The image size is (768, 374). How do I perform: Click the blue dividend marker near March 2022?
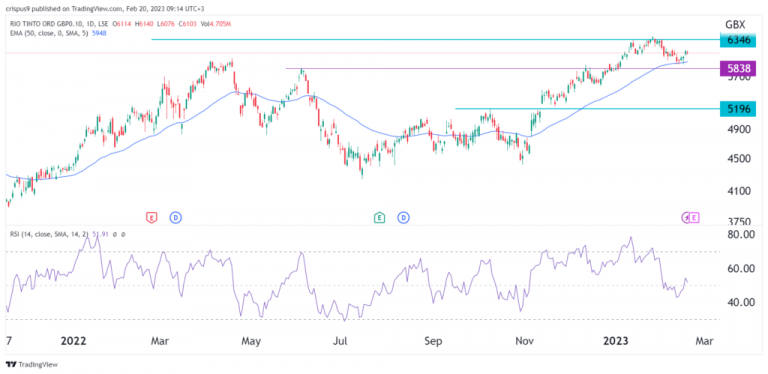(x=175, y=217)
